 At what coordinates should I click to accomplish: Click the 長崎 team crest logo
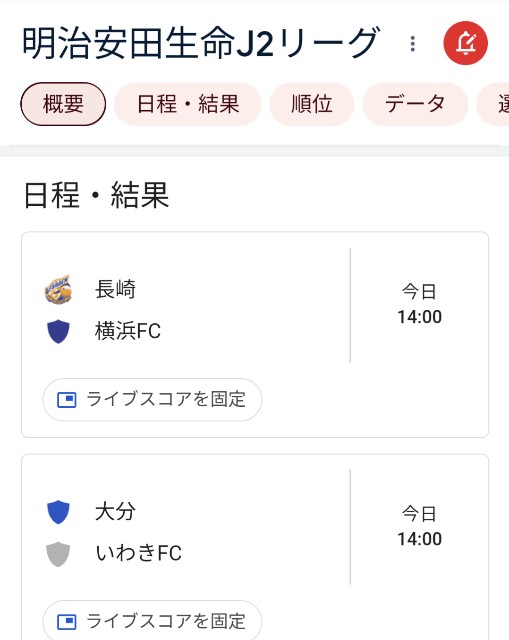pyautogui.click(x=58, y=289)
